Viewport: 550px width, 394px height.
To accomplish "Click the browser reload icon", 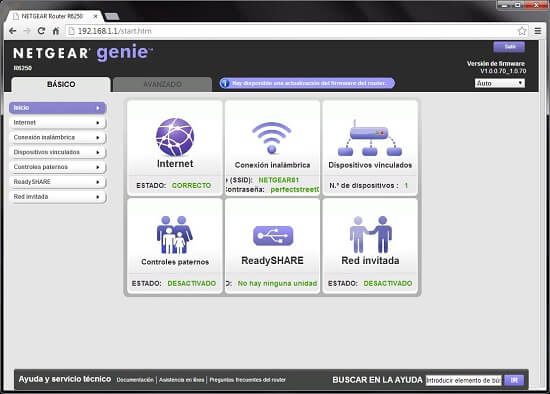I will pyautogui.click(x=41, y=31).
